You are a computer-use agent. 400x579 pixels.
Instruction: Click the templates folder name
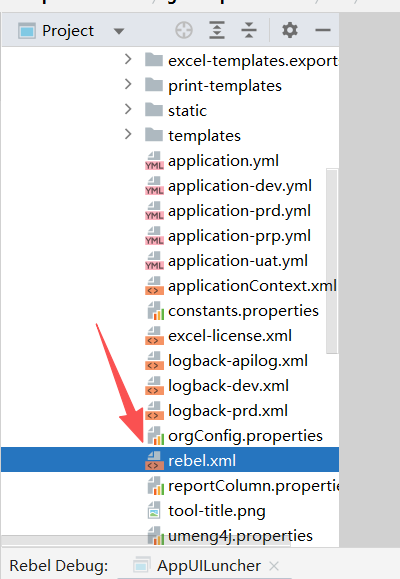pos(204,136)
